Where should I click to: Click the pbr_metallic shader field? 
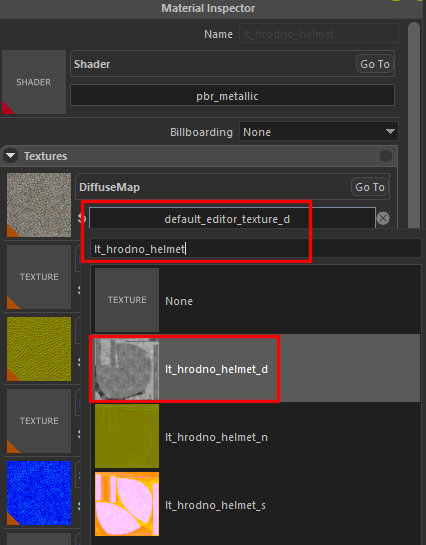point(232,96)
